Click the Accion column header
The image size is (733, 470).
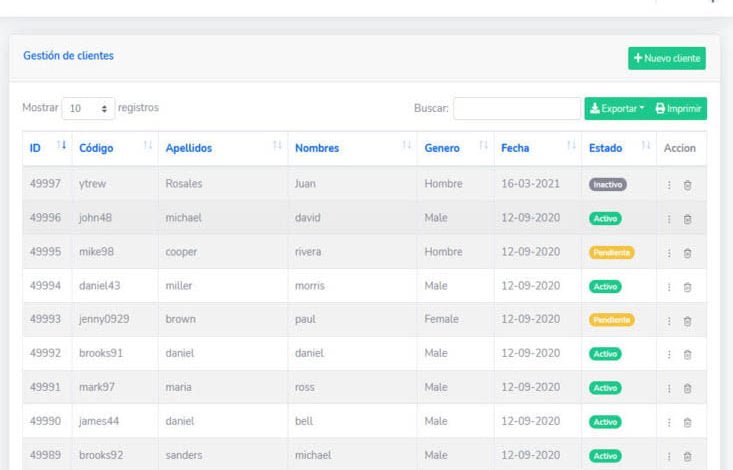pyautogui.click(x=680, y=148)
